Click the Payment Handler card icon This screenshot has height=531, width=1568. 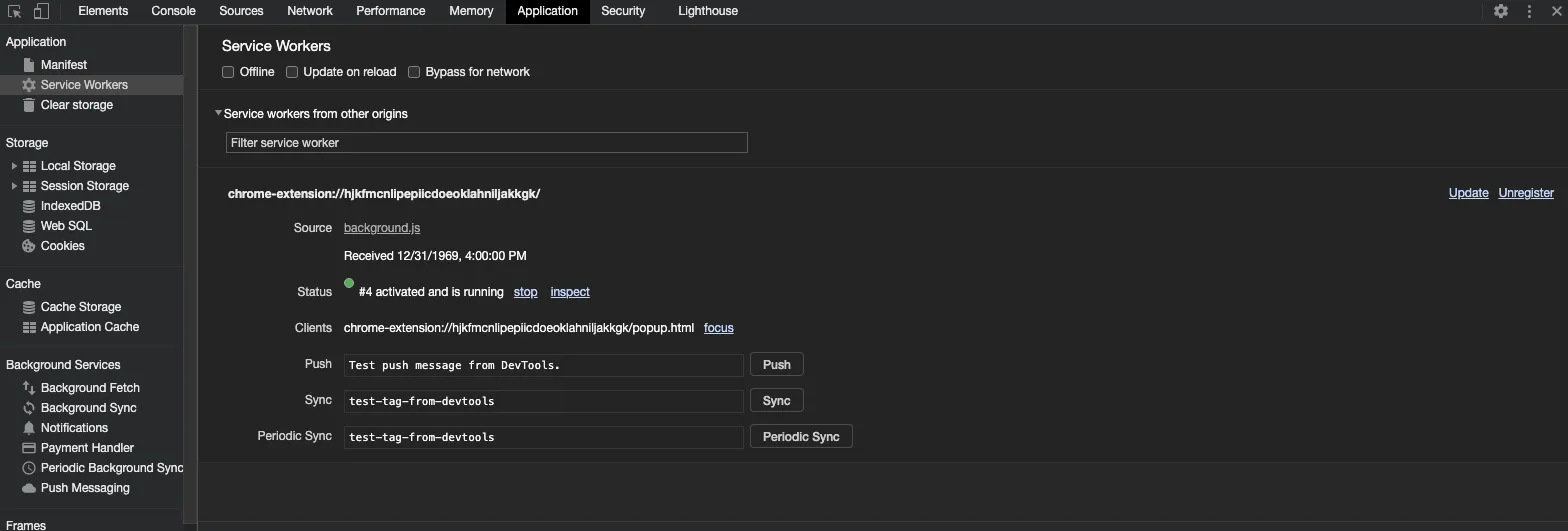[x=29, y=448]
